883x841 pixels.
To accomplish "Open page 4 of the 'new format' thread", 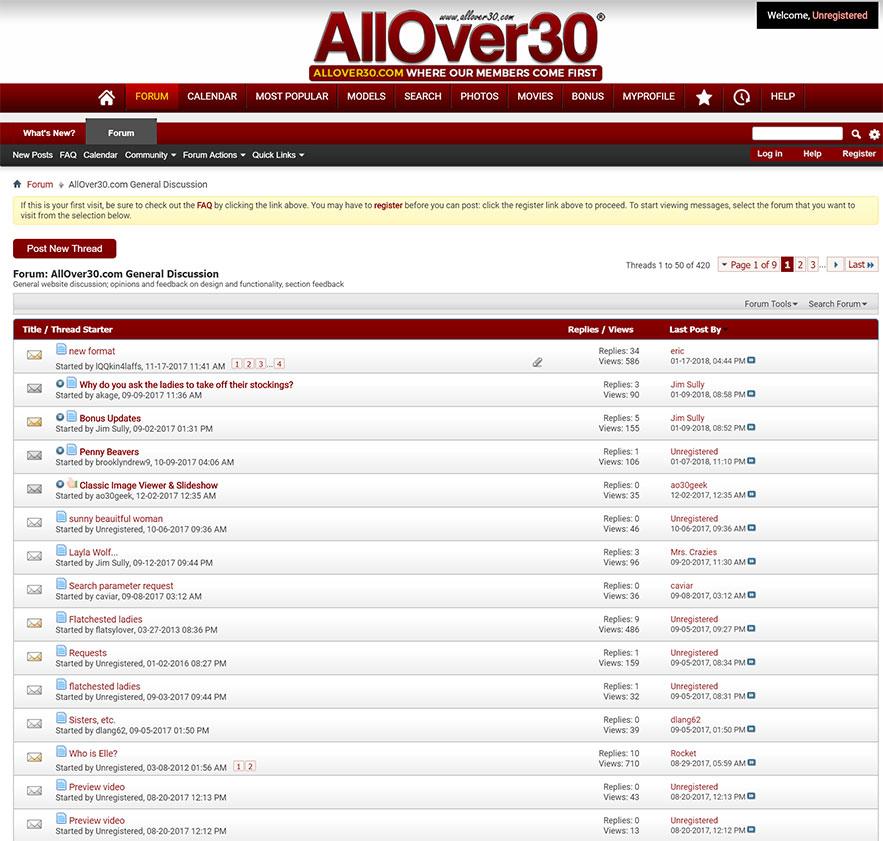I will (x=279, y=364).
